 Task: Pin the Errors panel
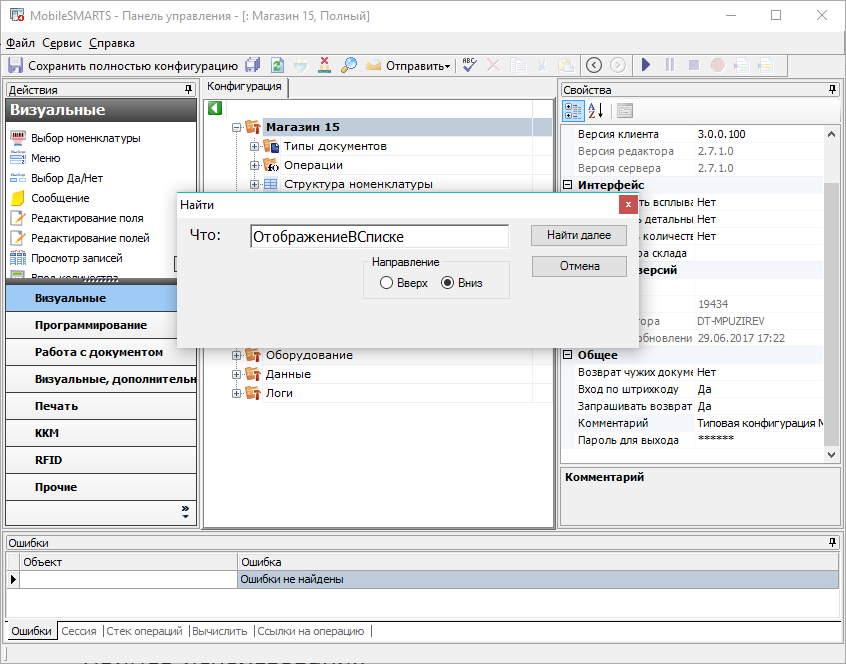pyautogui.click(x=833, y=543)
